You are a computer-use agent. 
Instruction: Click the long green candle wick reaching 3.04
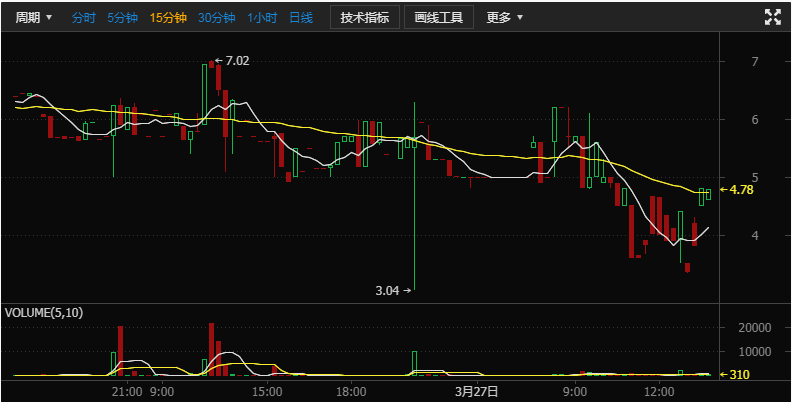(414, 217)
